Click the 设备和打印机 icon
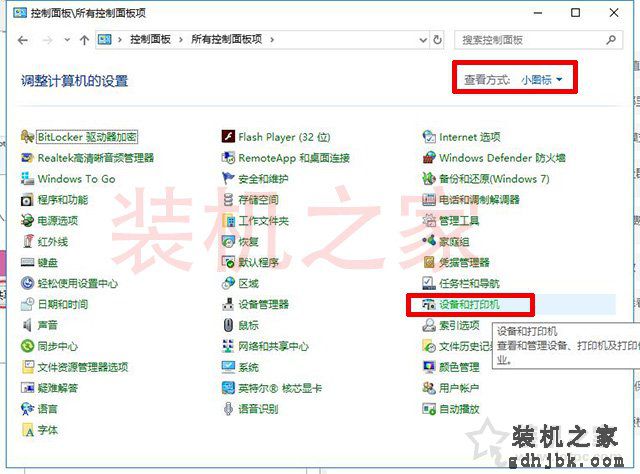This screenshot has width=640, height=474. click(429, 304)
